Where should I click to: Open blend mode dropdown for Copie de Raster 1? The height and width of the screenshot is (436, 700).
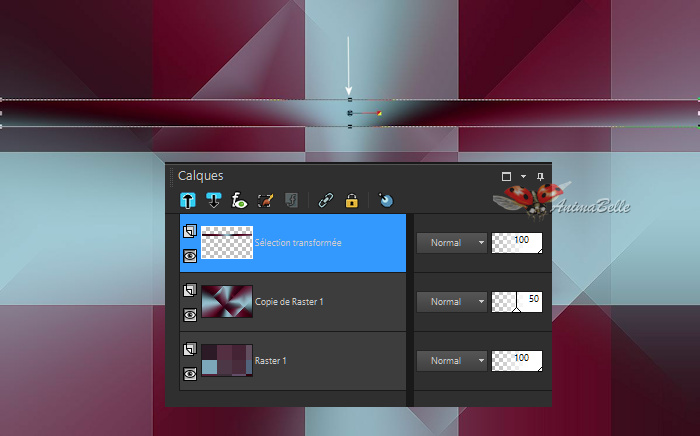click(x=451, y=302)
